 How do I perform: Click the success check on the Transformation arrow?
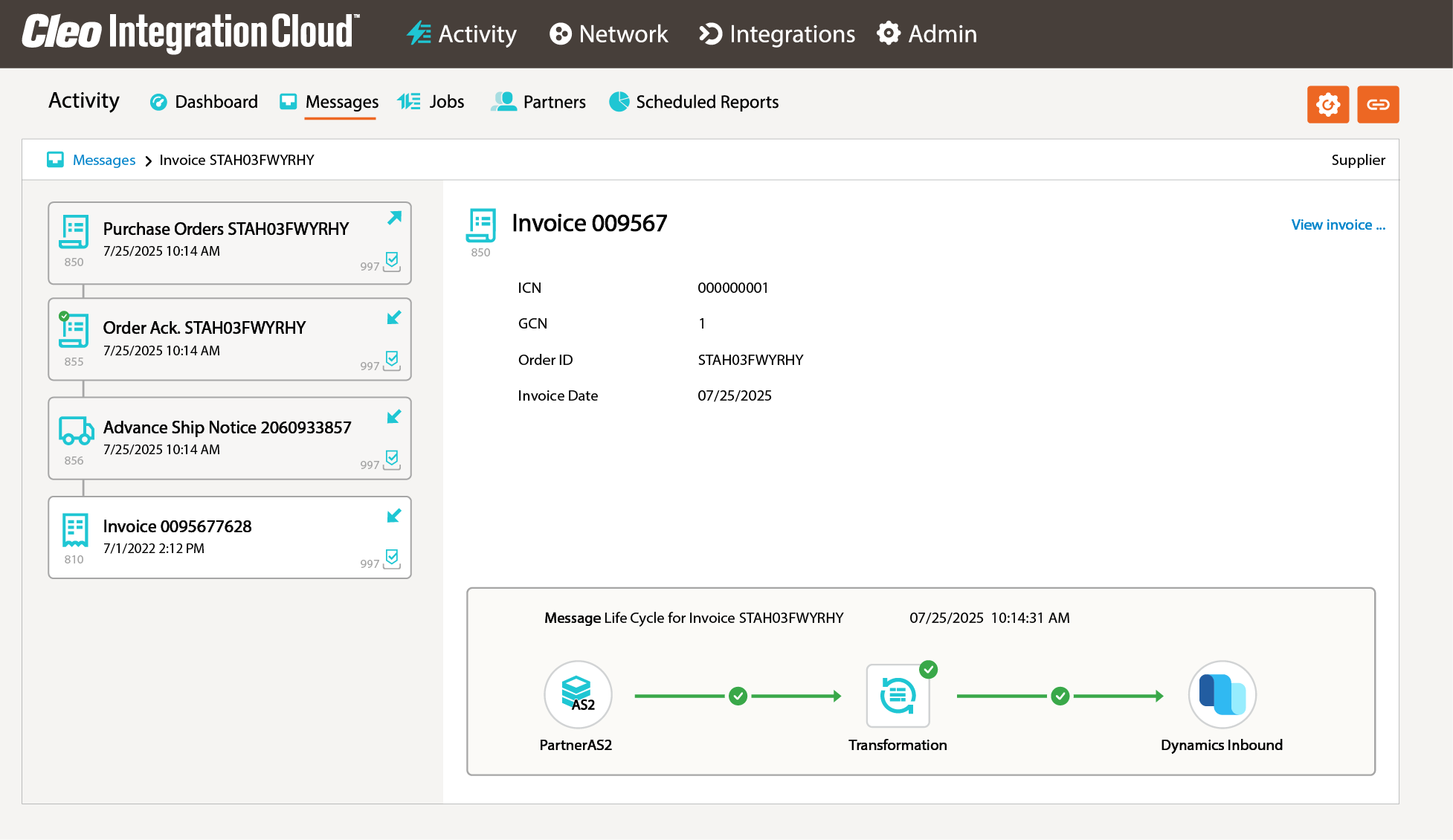click(738, 696)
